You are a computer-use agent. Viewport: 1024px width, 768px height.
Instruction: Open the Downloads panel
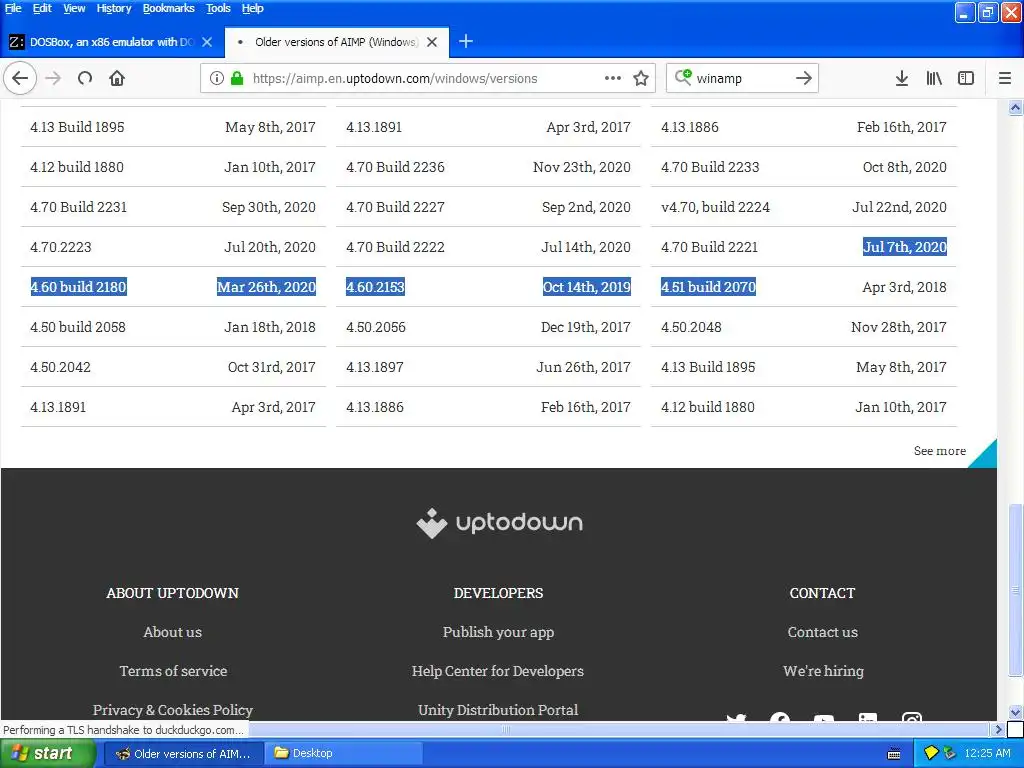click(902, 78)
